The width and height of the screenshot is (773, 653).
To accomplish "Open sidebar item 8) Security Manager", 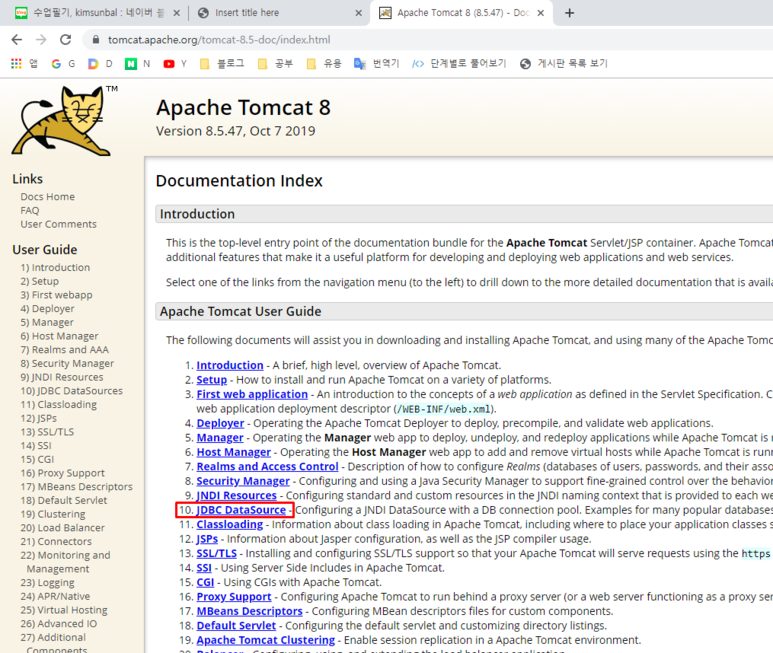I will 67,364.
